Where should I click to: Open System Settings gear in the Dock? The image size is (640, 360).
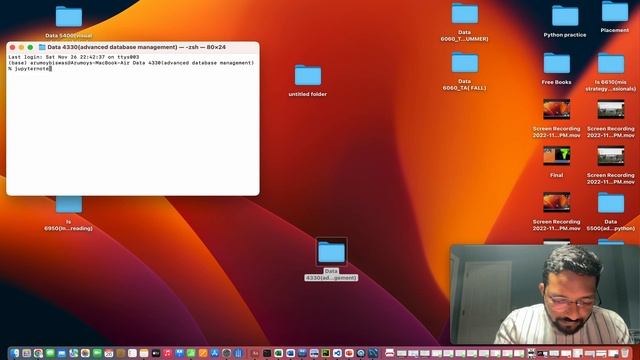(x=227, y=353)
